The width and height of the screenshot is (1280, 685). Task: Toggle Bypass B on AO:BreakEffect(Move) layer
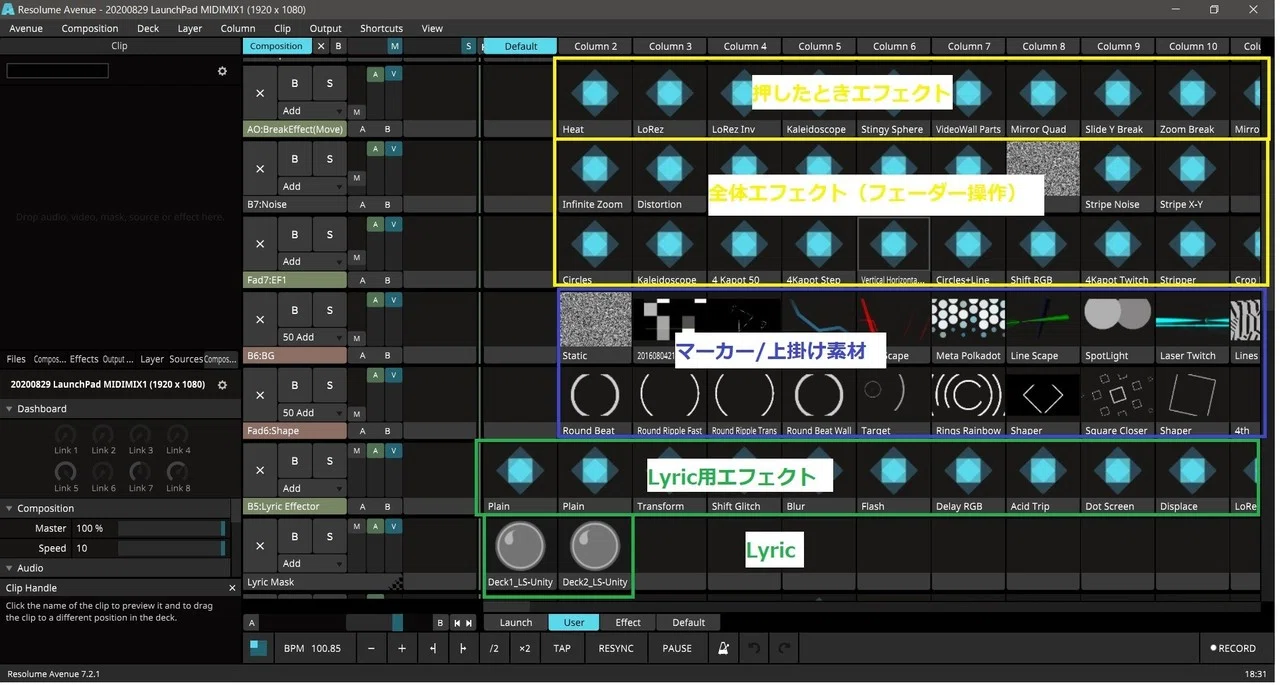pos(295,83)
